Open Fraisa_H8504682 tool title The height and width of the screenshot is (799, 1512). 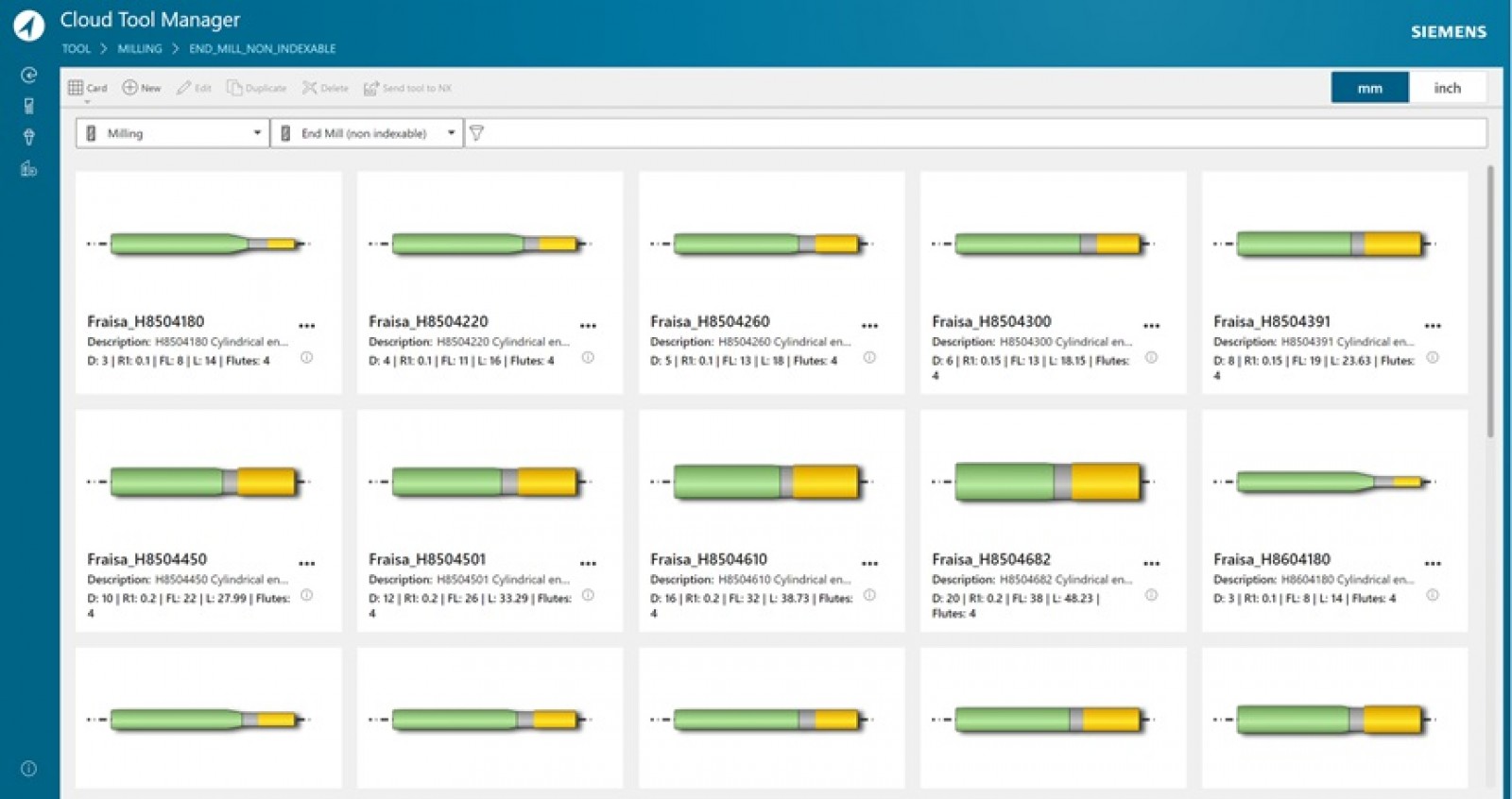990,559
